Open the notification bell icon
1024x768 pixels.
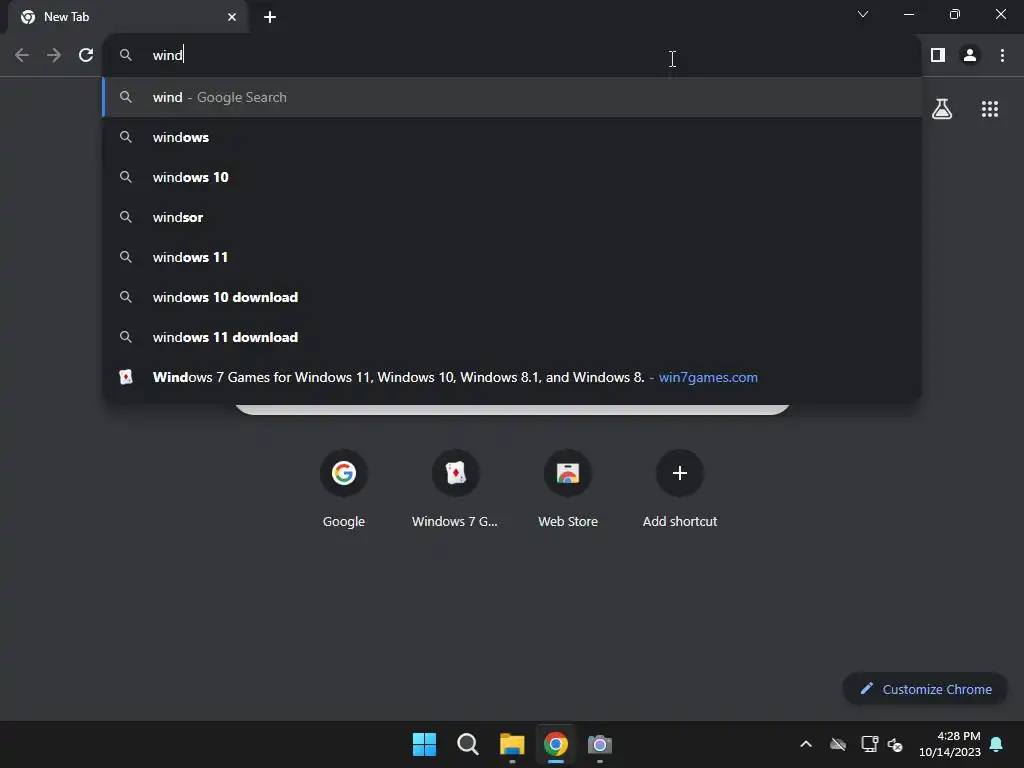tap(996, 744)
